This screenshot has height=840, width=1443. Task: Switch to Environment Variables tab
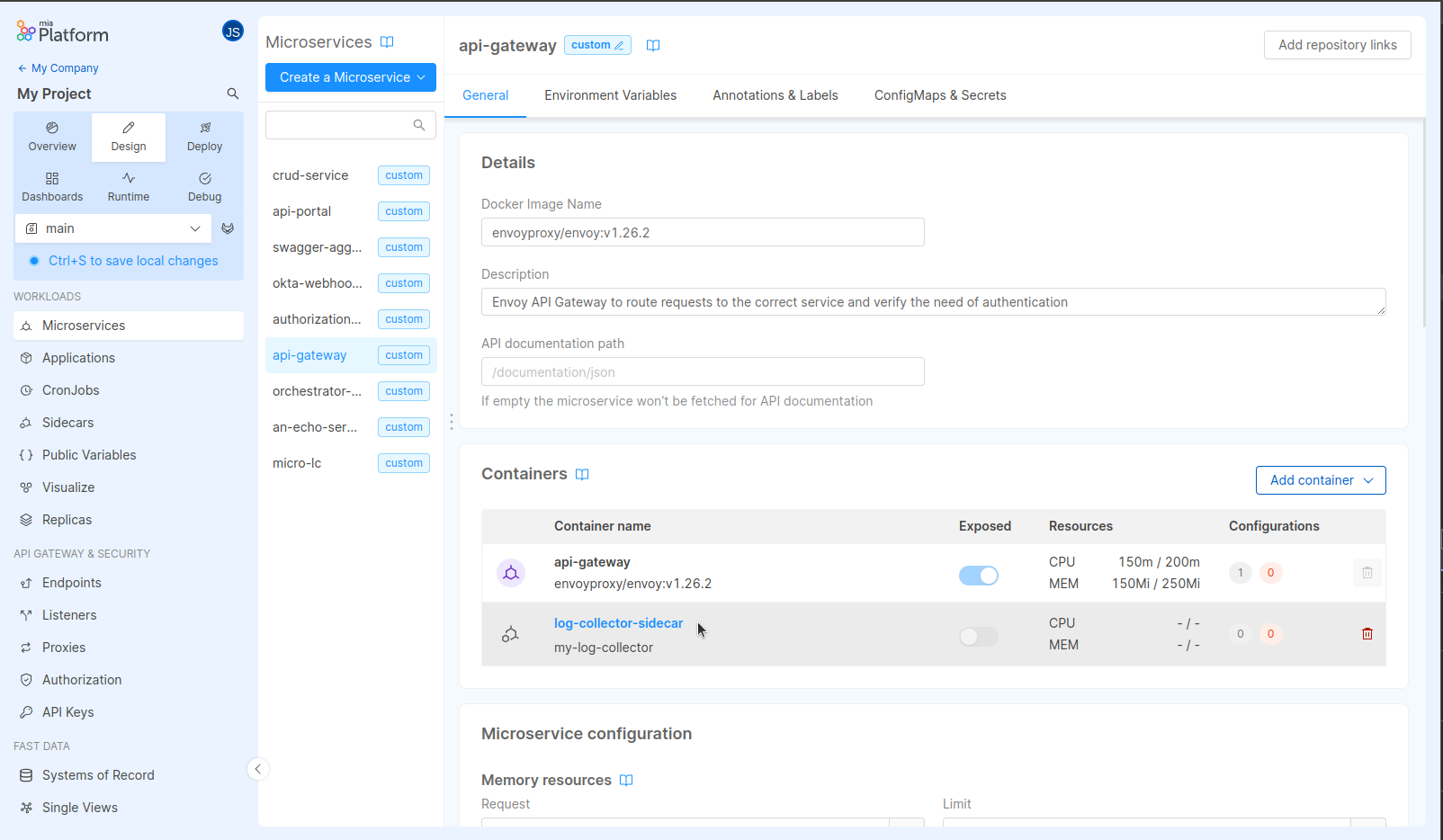coord(610,95)
